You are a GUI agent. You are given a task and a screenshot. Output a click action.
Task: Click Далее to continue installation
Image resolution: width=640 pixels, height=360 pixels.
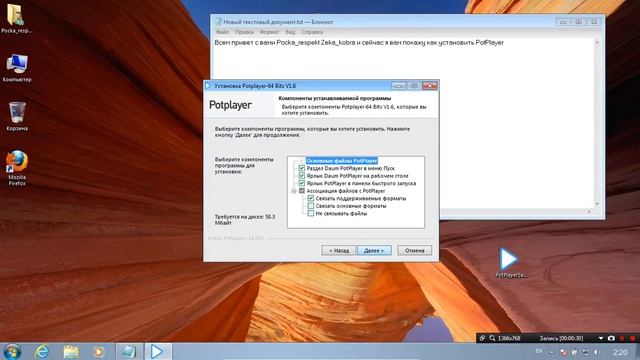(x=374, y=250)
